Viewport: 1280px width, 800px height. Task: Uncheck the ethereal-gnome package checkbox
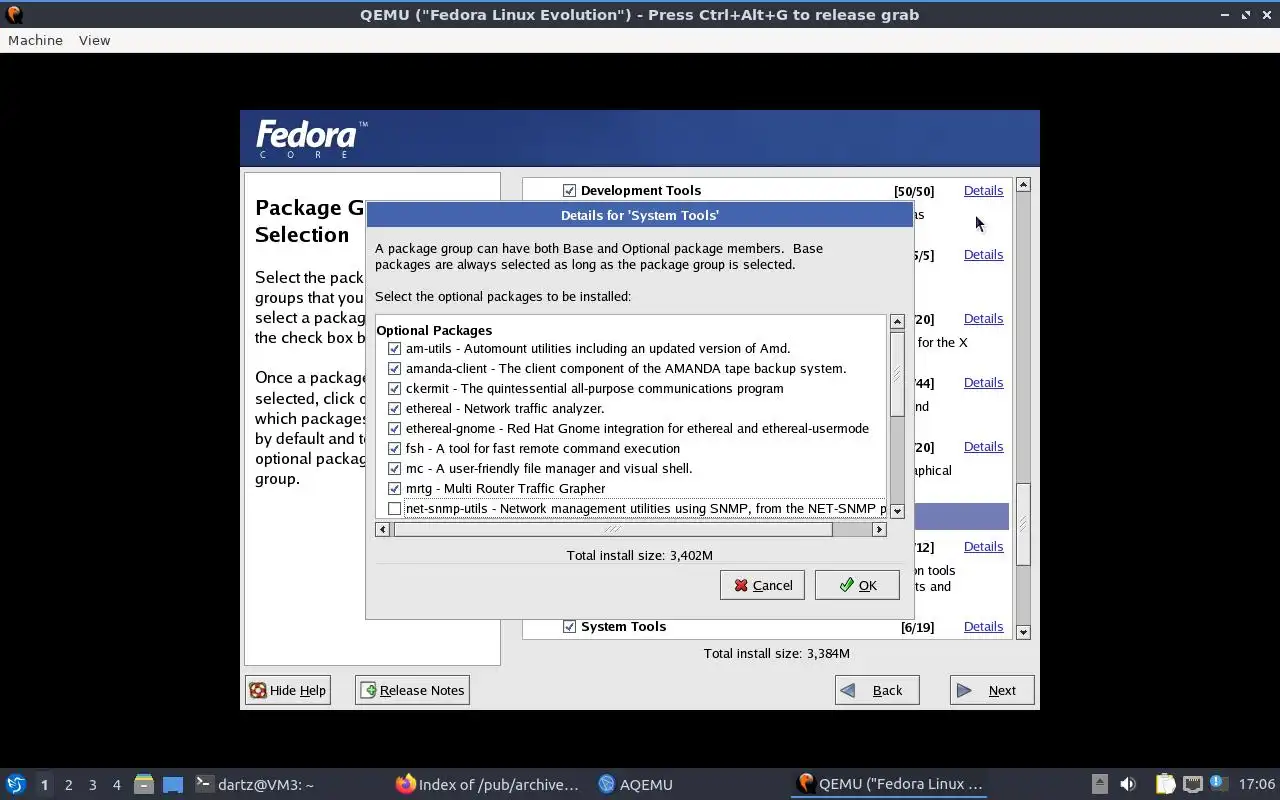point(395,429)
